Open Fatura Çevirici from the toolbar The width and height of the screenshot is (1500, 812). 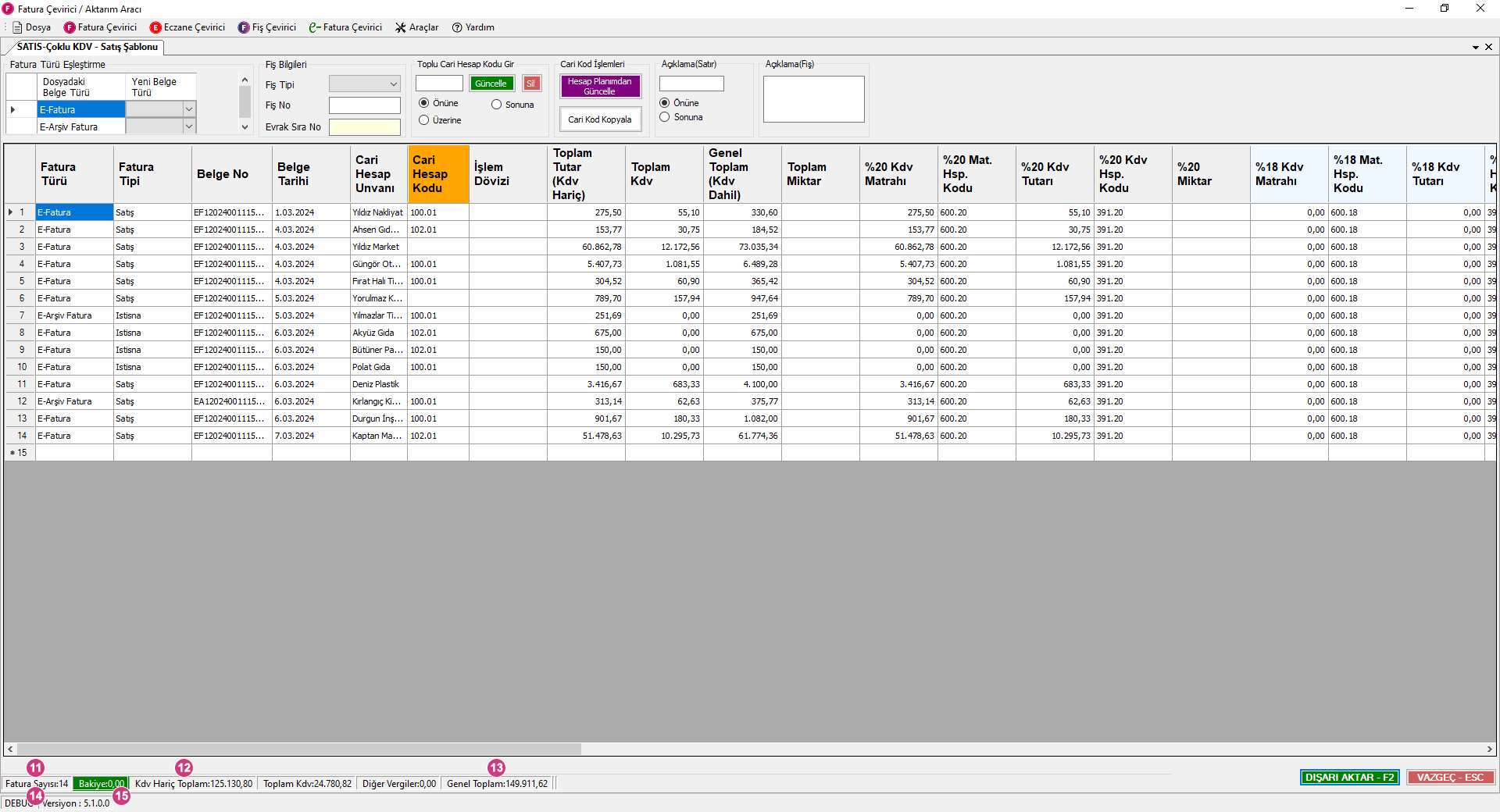coord(100,27)
